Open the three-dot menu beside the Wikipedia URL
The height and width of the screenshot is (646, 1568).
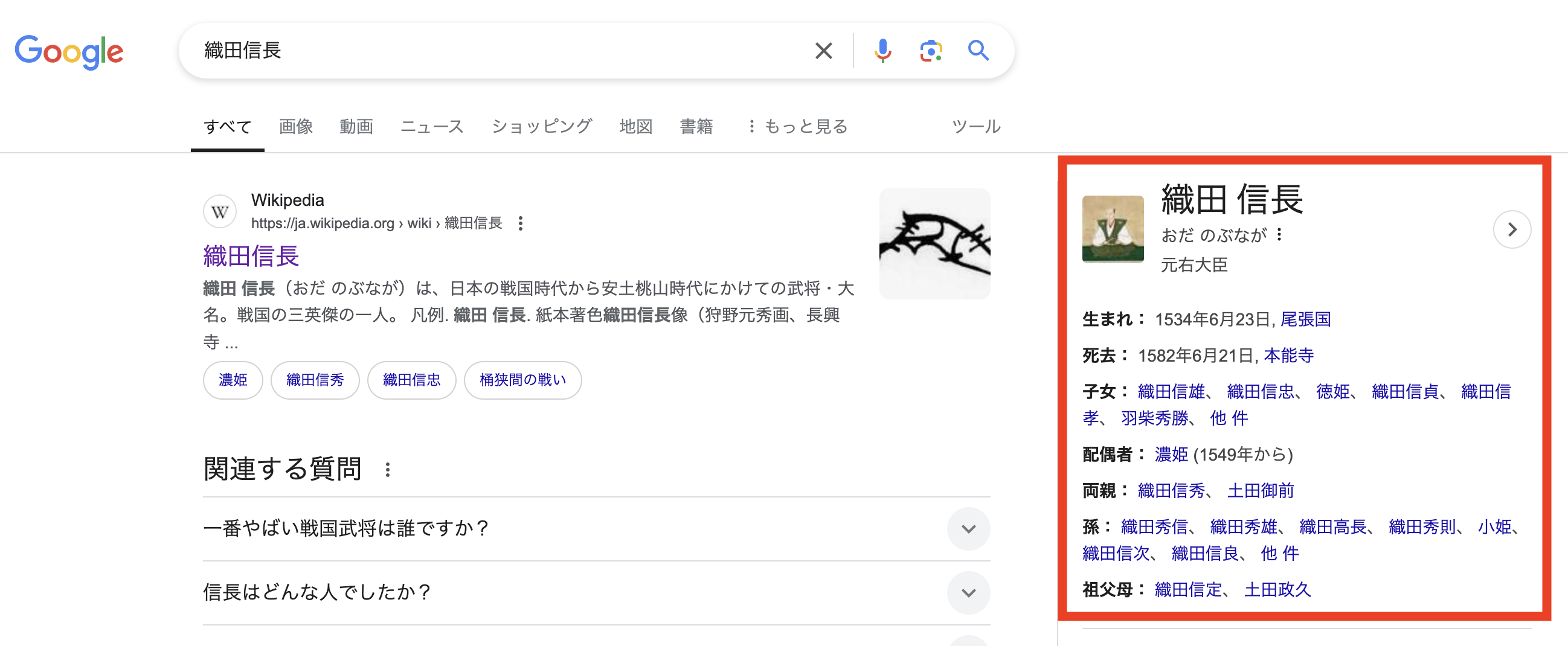pos(521,223)
